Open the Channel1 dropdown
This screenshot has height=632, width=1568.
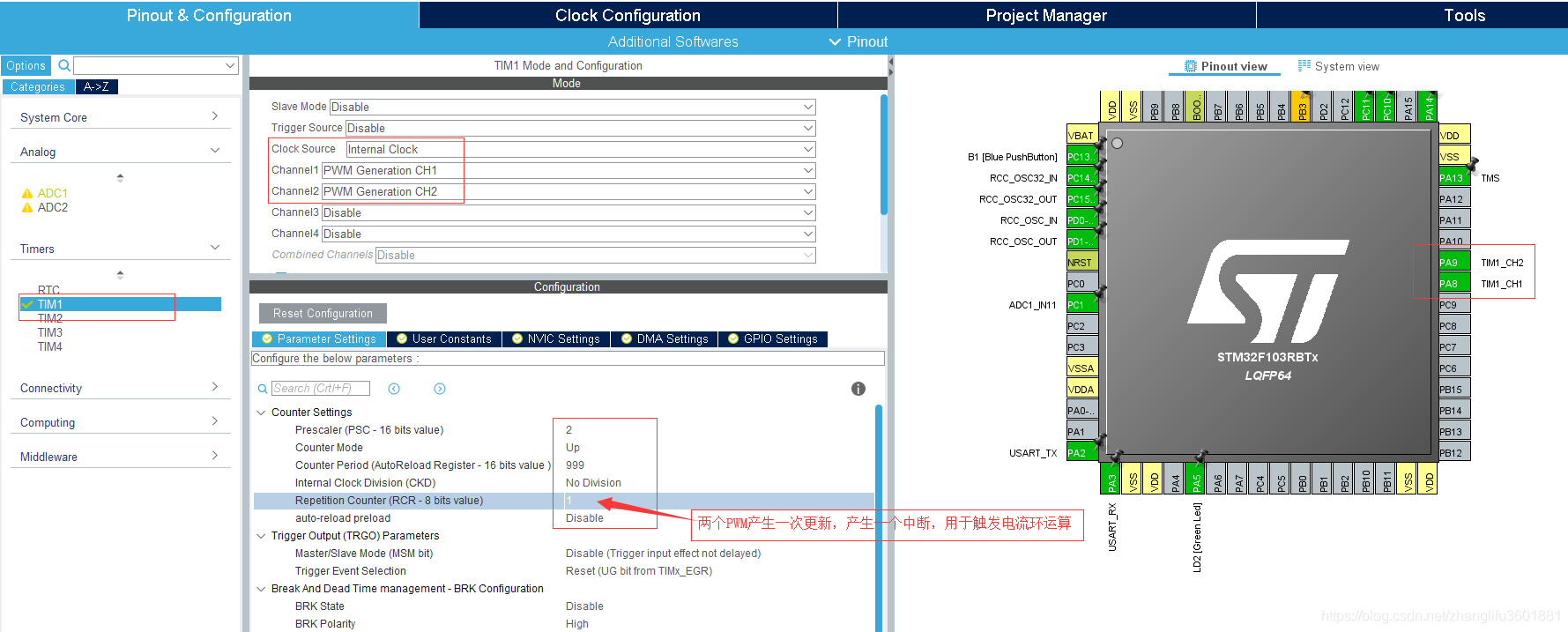click(x=568, y=170)
